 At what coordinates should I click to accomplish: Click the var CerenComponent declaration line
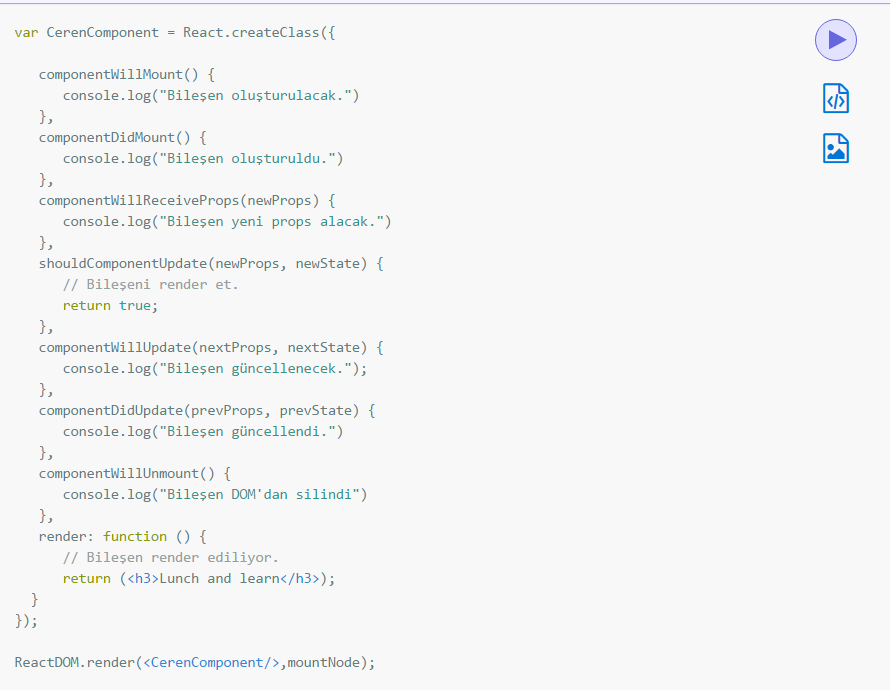175,33
